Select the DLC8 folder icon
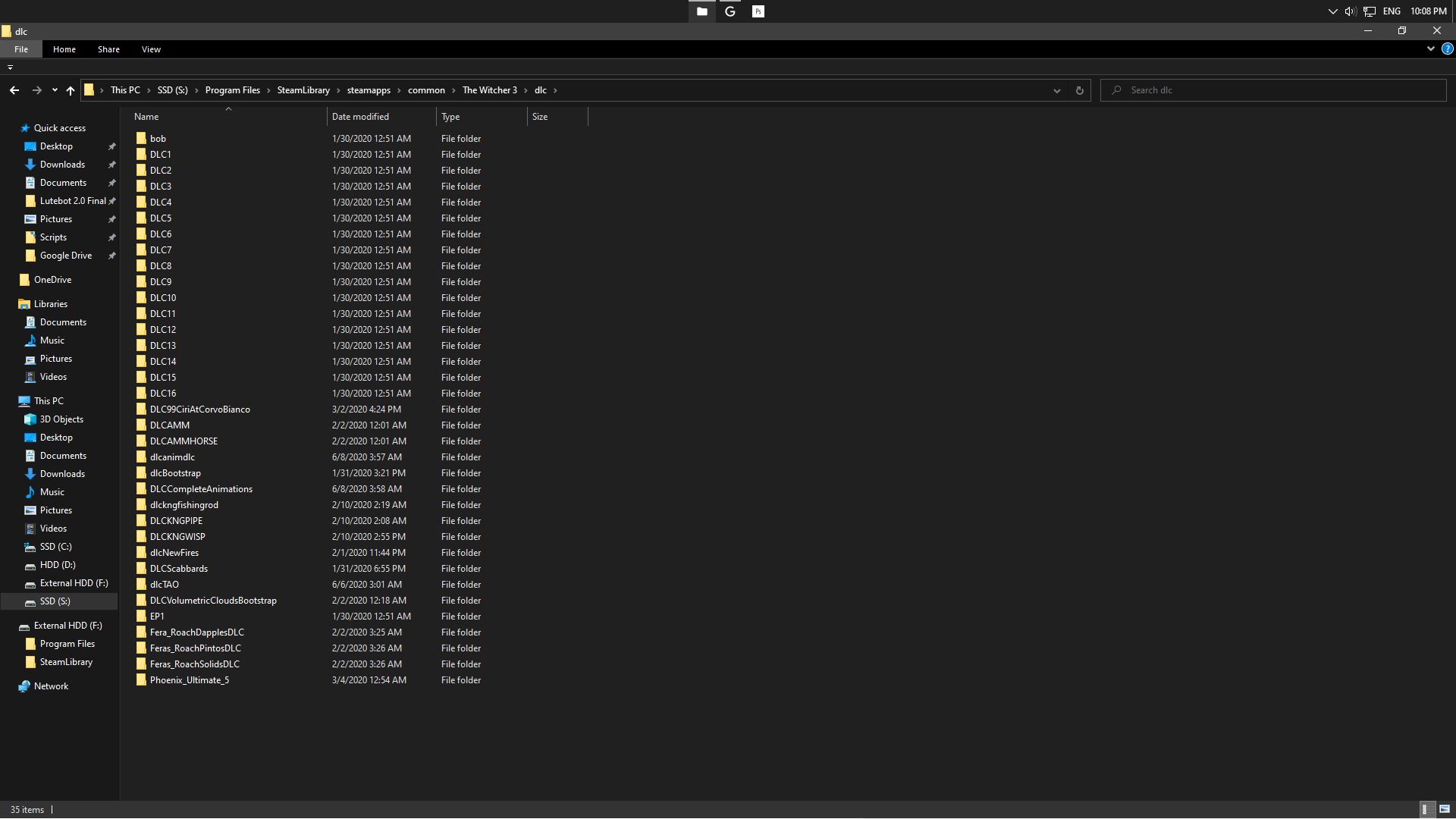Screen dimensions: 1456x819 [141, 265]
